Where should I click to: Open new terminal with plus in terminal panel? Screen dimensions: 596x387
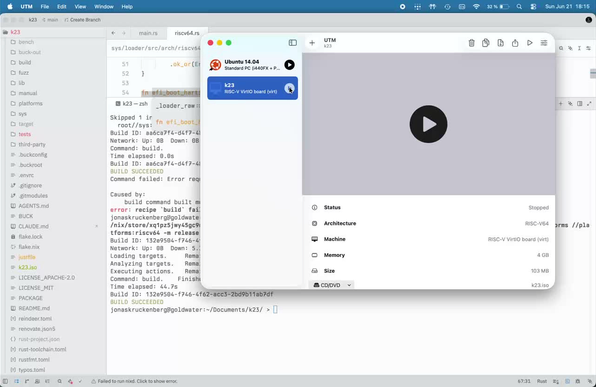pos(560,103)
